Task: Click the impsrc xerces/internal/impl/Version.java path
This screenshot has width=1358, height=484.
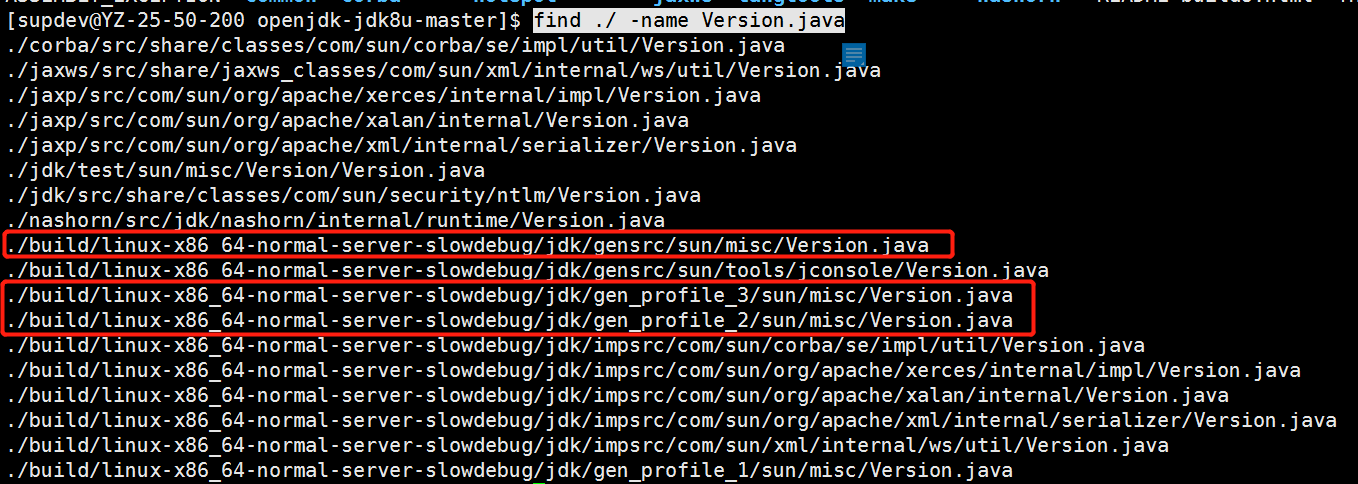Action: pos(653,371)
